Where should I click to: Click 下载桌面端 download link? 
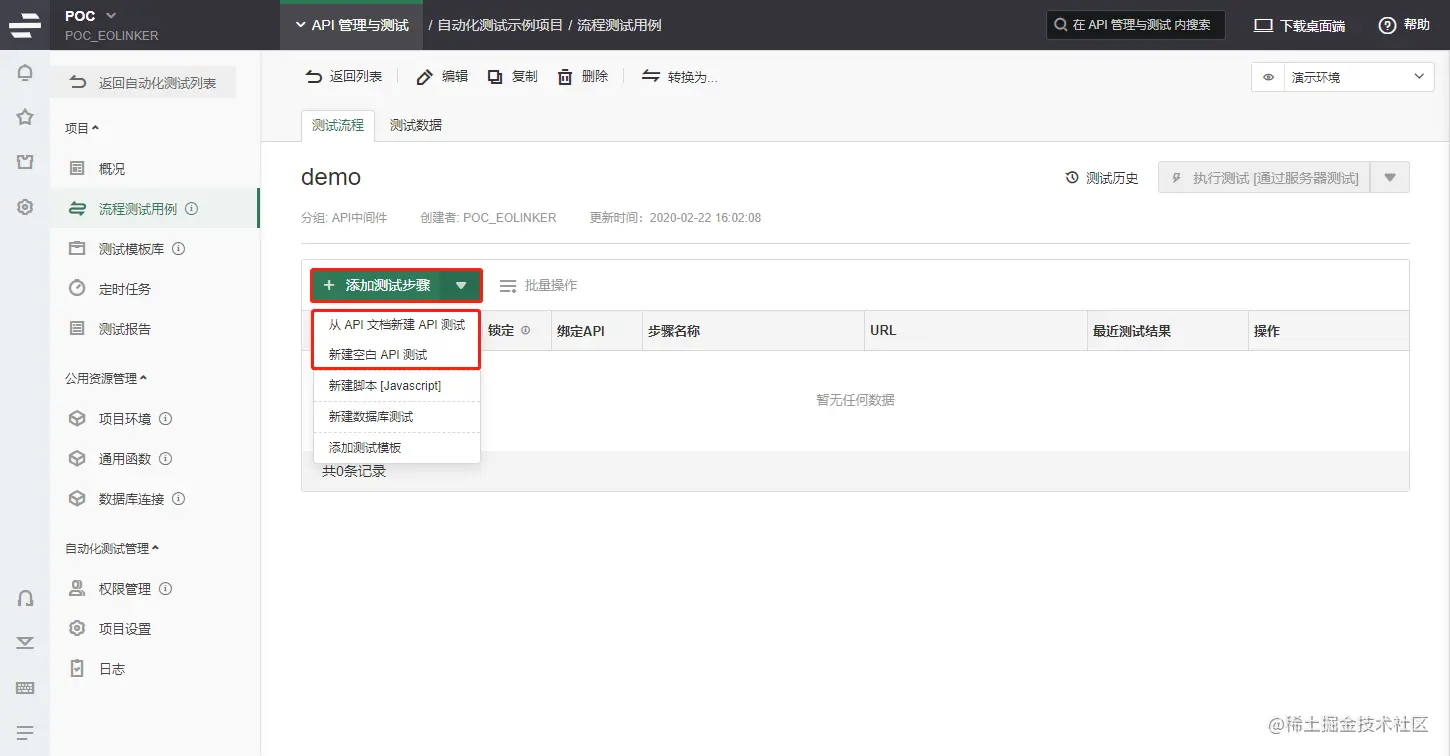pos(1300,25)
